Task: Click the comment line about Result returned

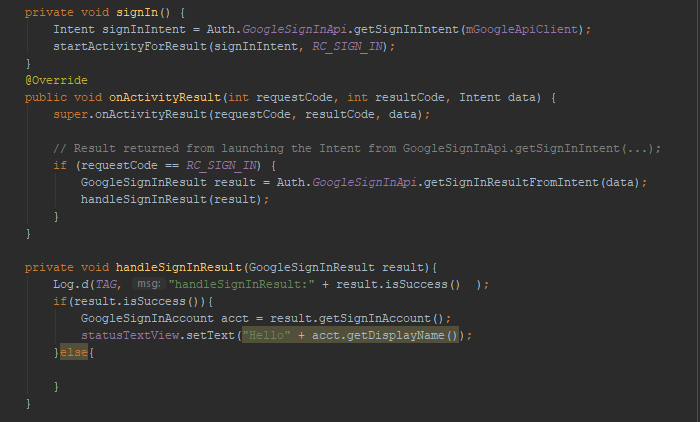Action: pos(357,148)
